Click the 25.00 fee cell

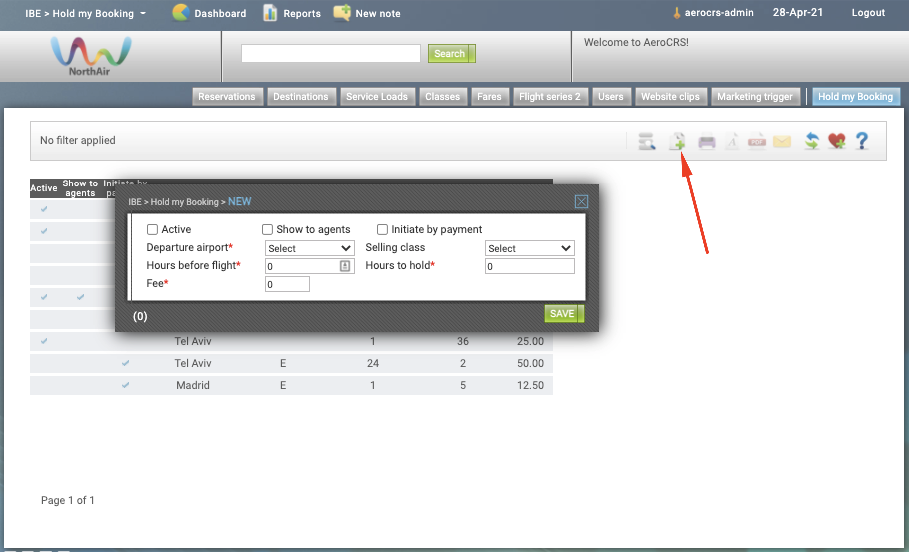click(x=530, y=341)
